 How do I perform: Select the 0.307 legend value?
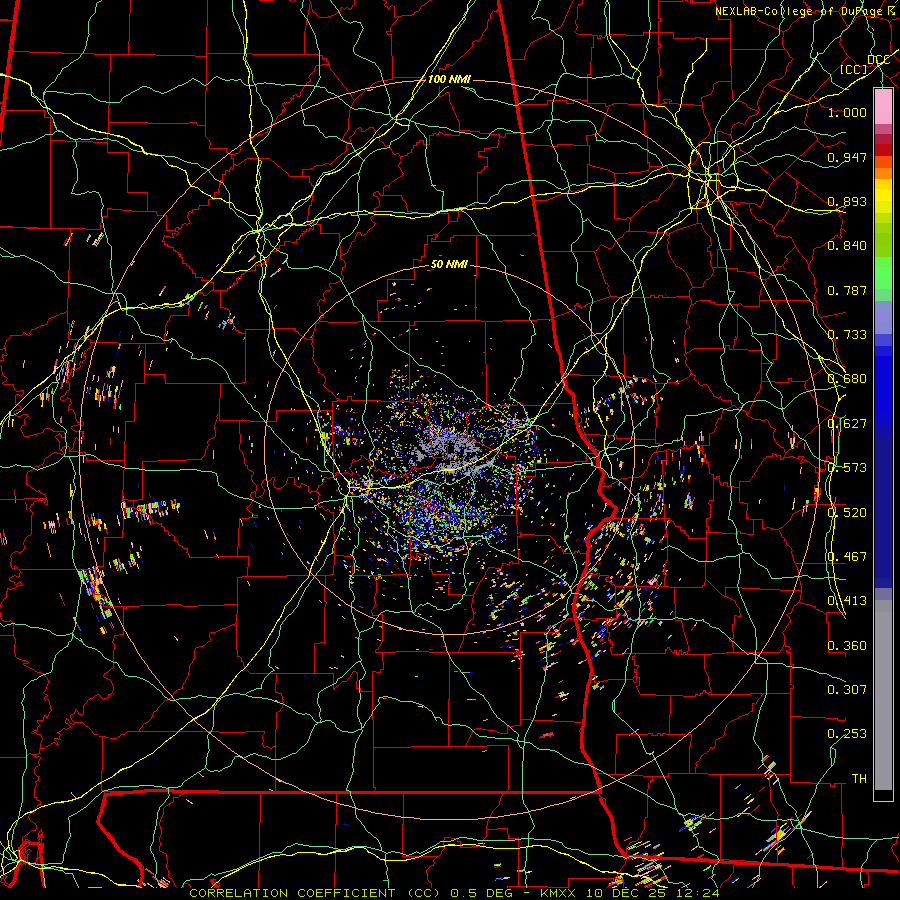pyautogui.click(x=847, y=689)
